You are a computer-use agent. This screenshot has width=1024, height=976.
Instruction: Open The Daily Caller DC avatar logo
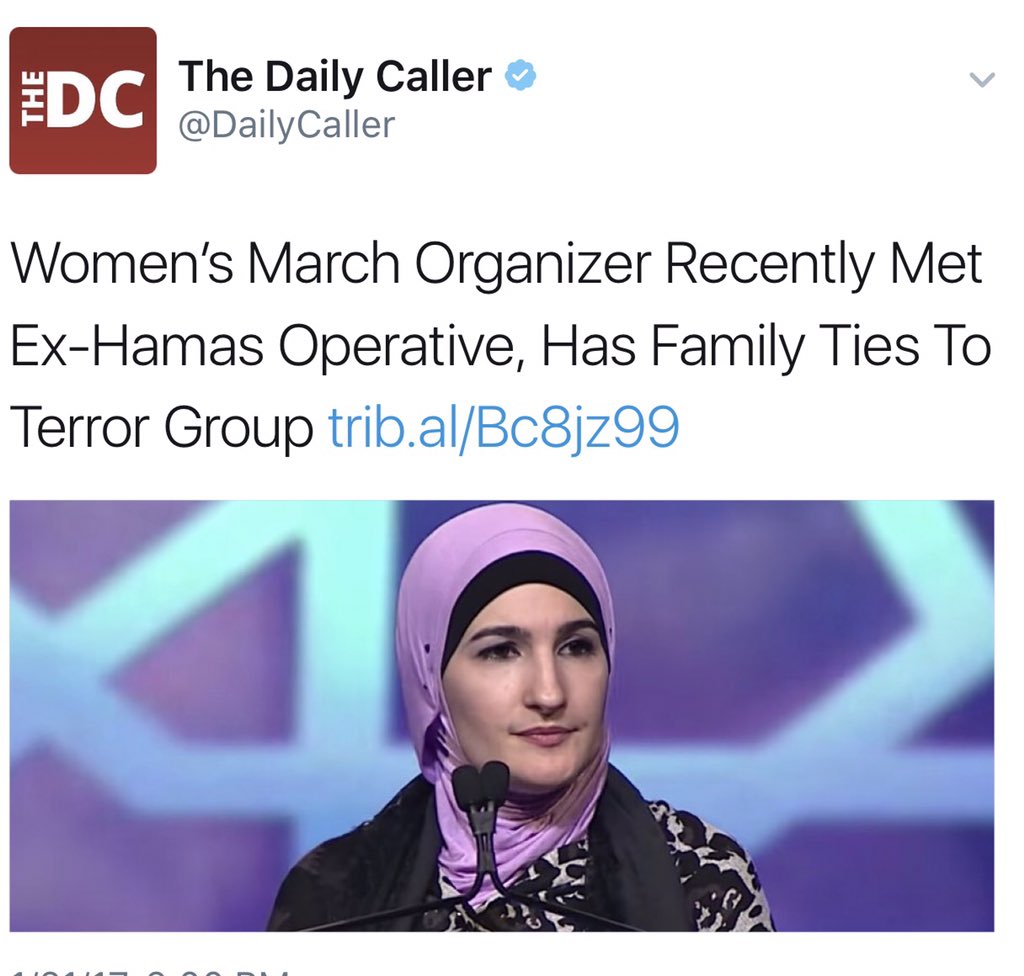[83, 101]
